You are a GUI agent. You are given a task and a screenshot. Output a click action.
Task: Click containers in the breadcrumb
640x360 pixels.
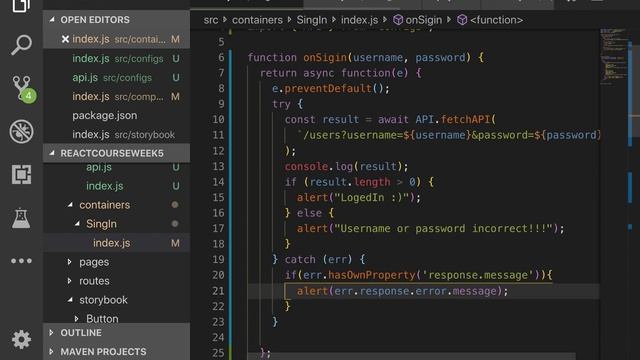257,20
